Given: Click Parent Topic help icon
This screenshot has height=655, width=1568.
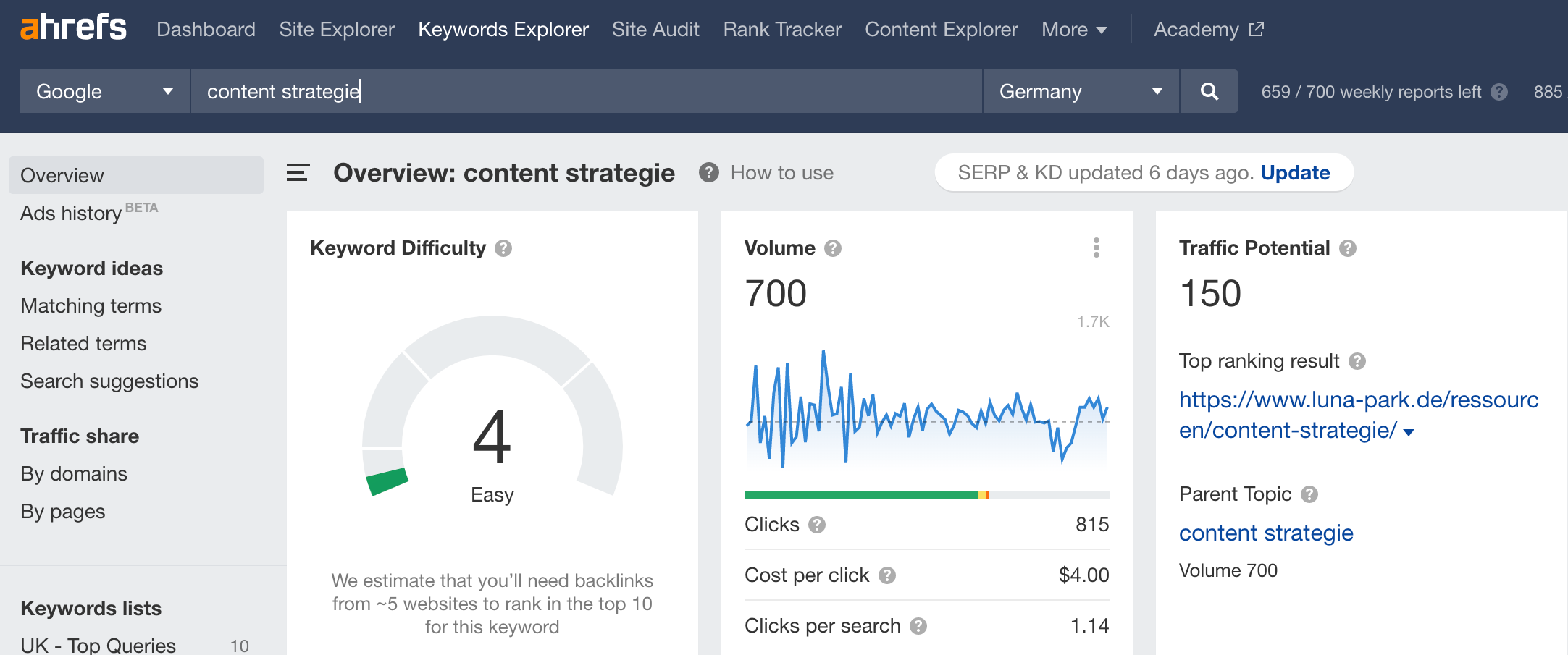Looking at the screenshot, I should 1309,494.
